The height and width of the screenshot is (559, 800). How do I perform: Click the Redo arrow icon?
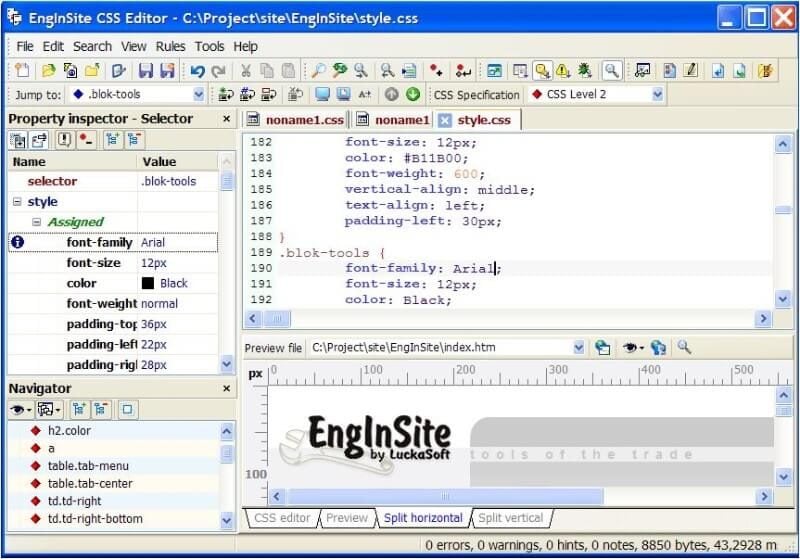[219, 70]
